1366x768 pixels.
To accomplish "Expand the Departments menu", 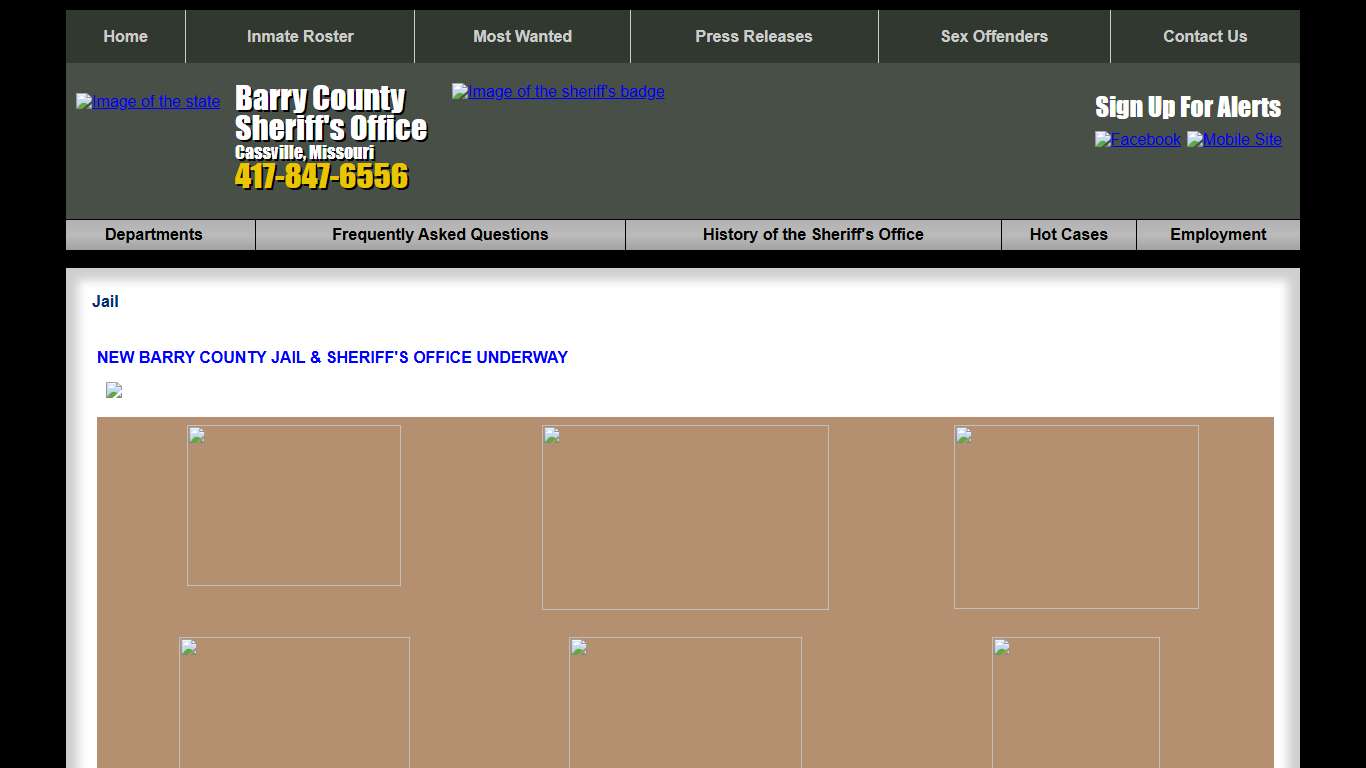I will pyautogui.click(x=153, y=234).
